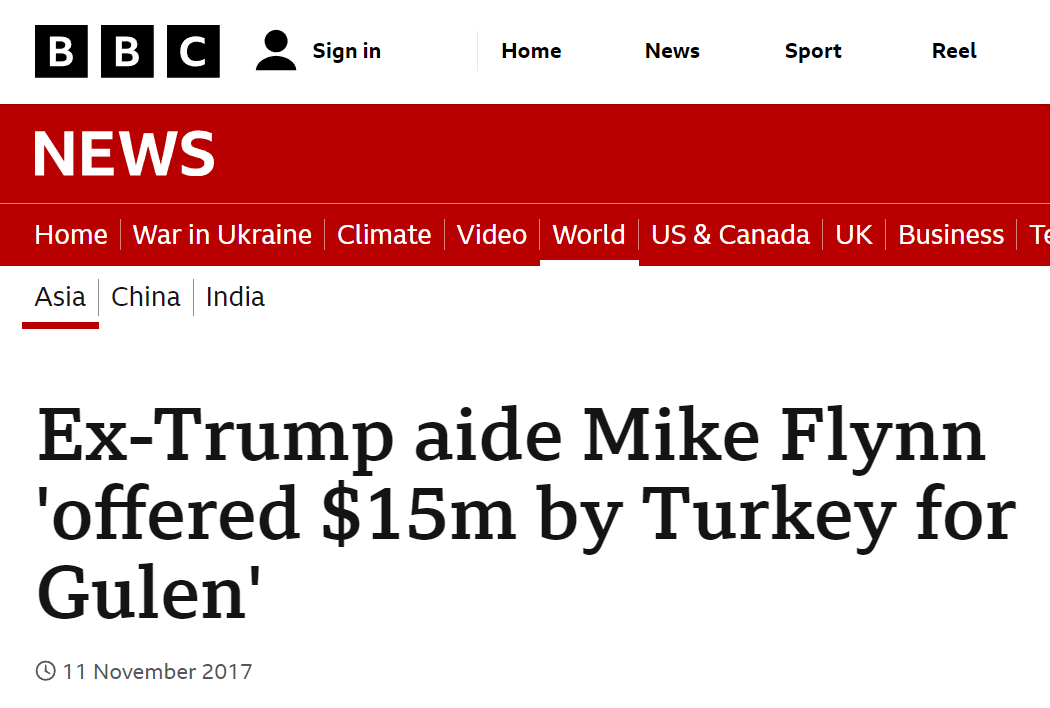1050x708 pixels.
Task: Select the World section tab
Action: pos(589,235)
